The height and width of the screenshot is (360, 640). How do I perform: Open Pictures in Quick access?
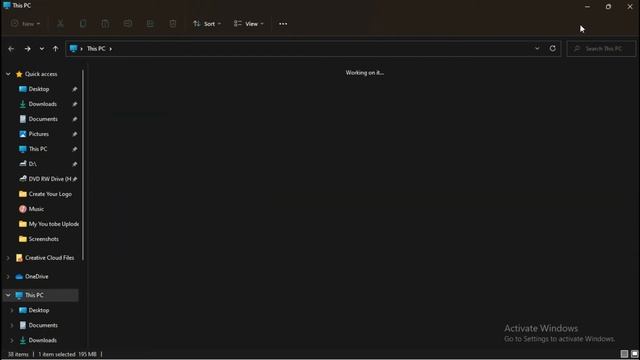tap(38, 134)
